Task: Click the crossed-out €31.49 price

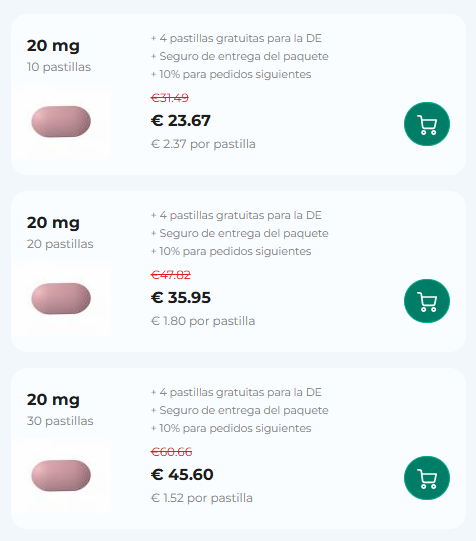Action: 170,98
